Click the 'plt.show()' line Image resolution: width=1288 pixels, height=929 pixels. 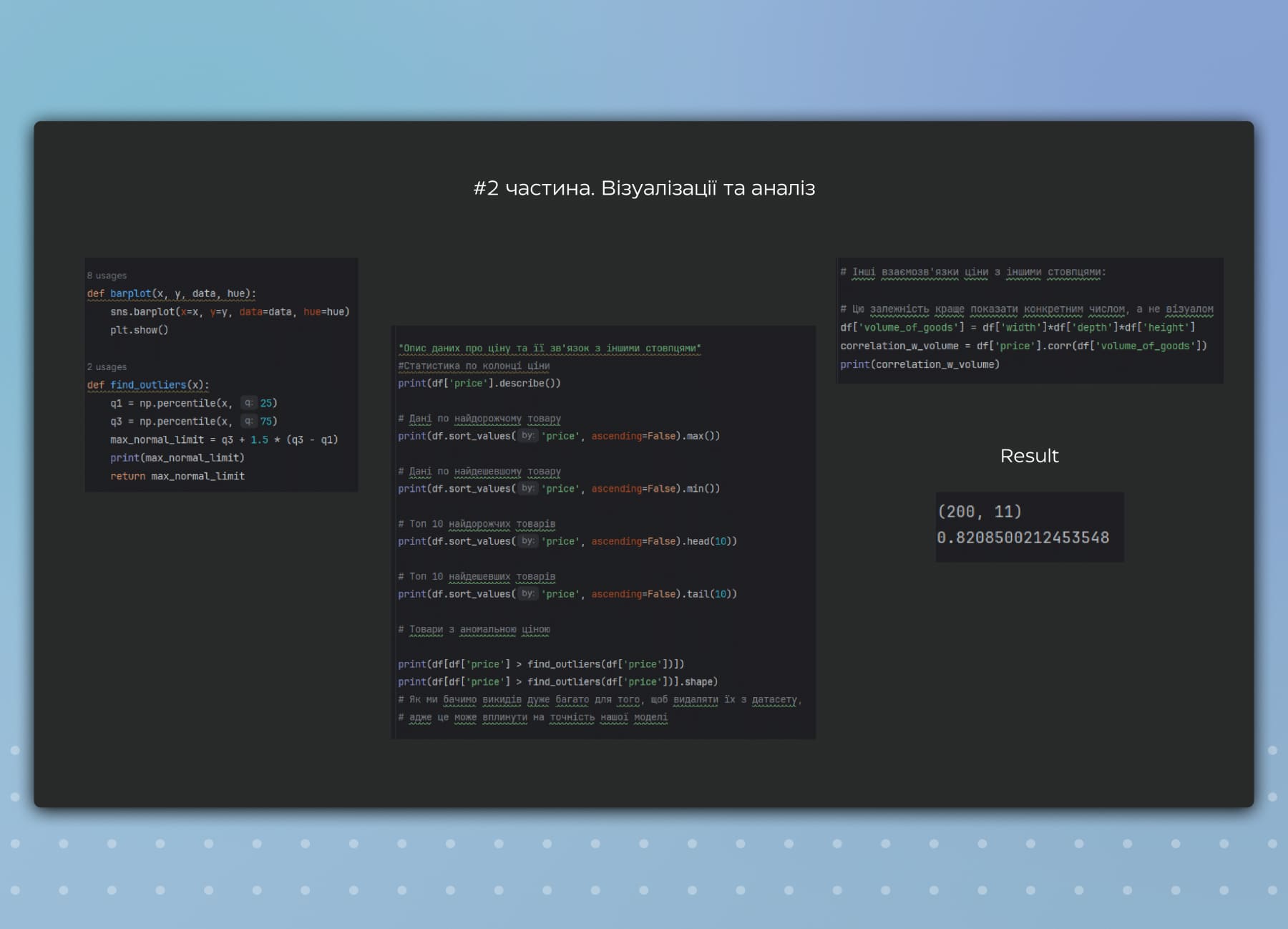click(x=139, y=330)
